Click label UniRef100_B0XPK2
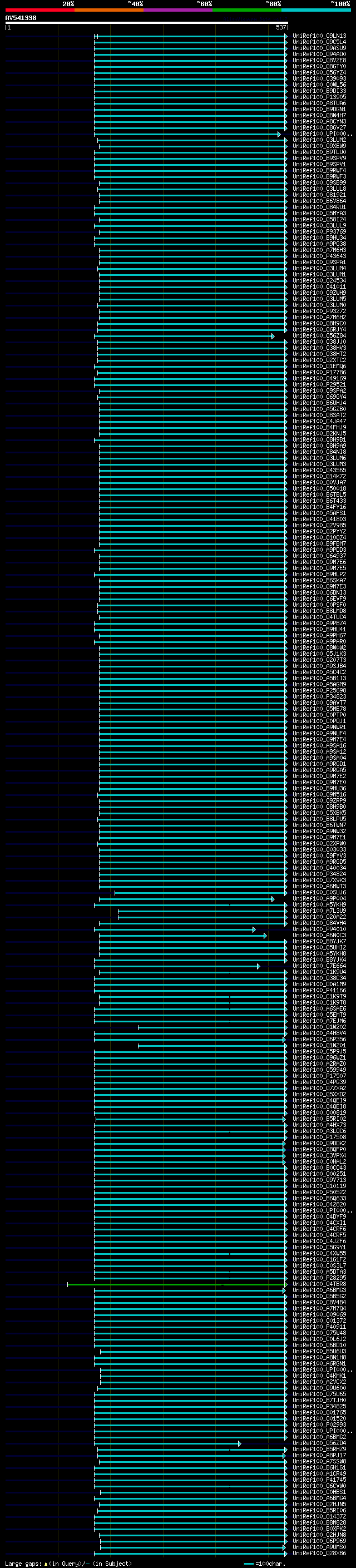 tap(319, 1529)
